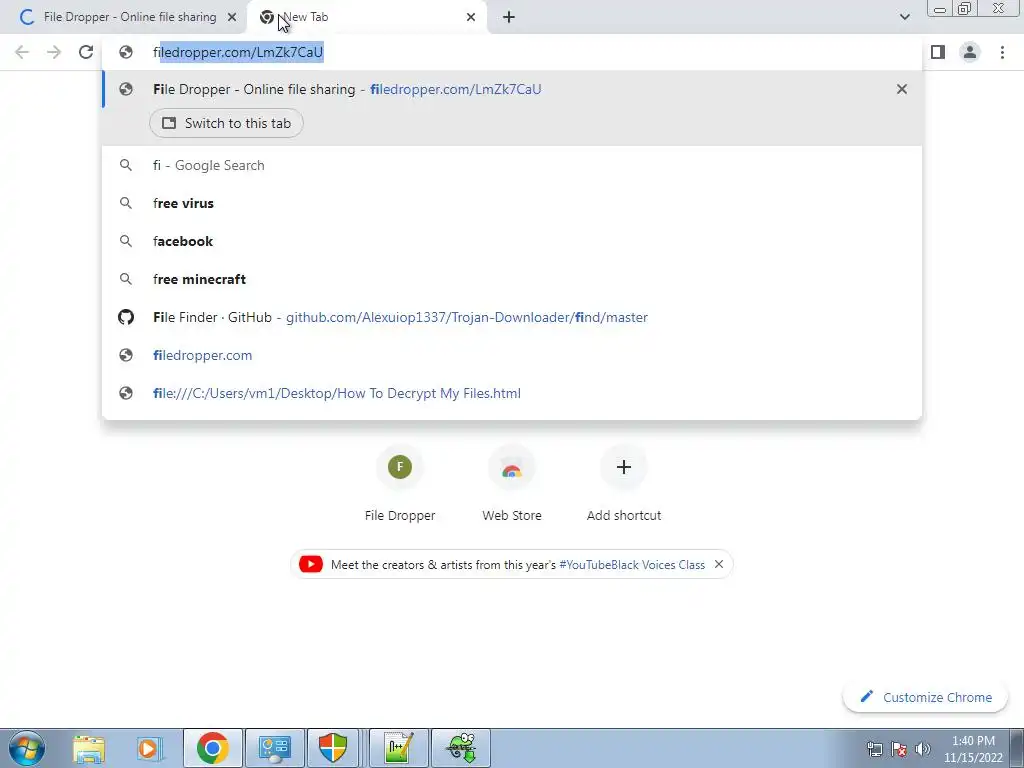Open the Notepad++ taskbar icon

(399, 748)
